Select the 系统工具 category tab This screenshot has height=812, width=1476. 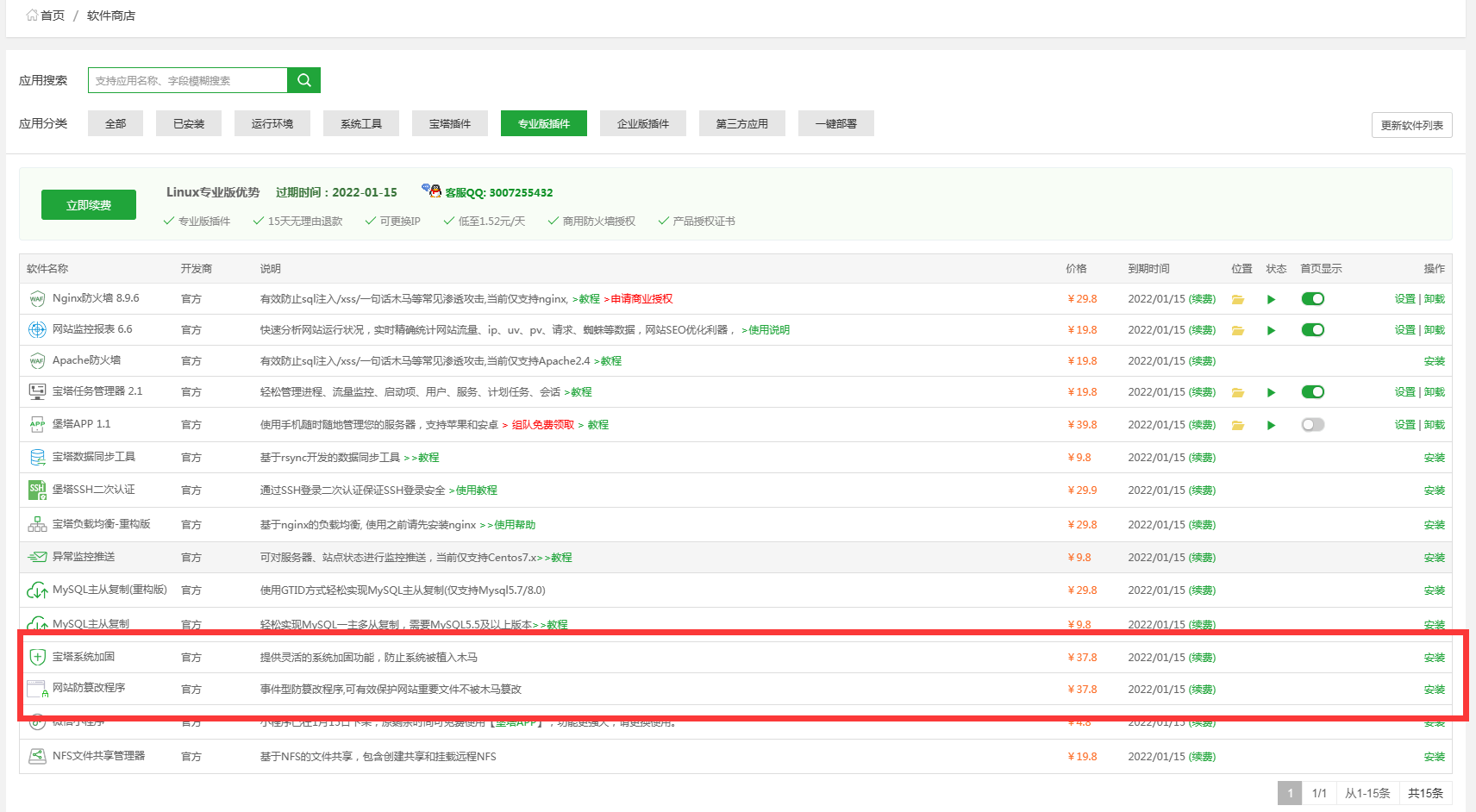[361, 123]
